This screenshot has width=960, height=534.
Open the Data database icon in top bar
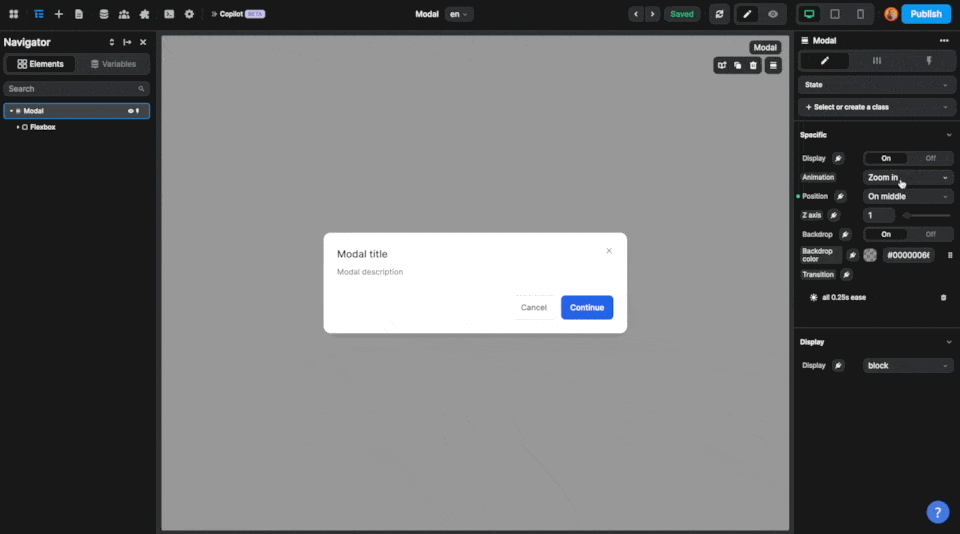(x=104, y=14)
